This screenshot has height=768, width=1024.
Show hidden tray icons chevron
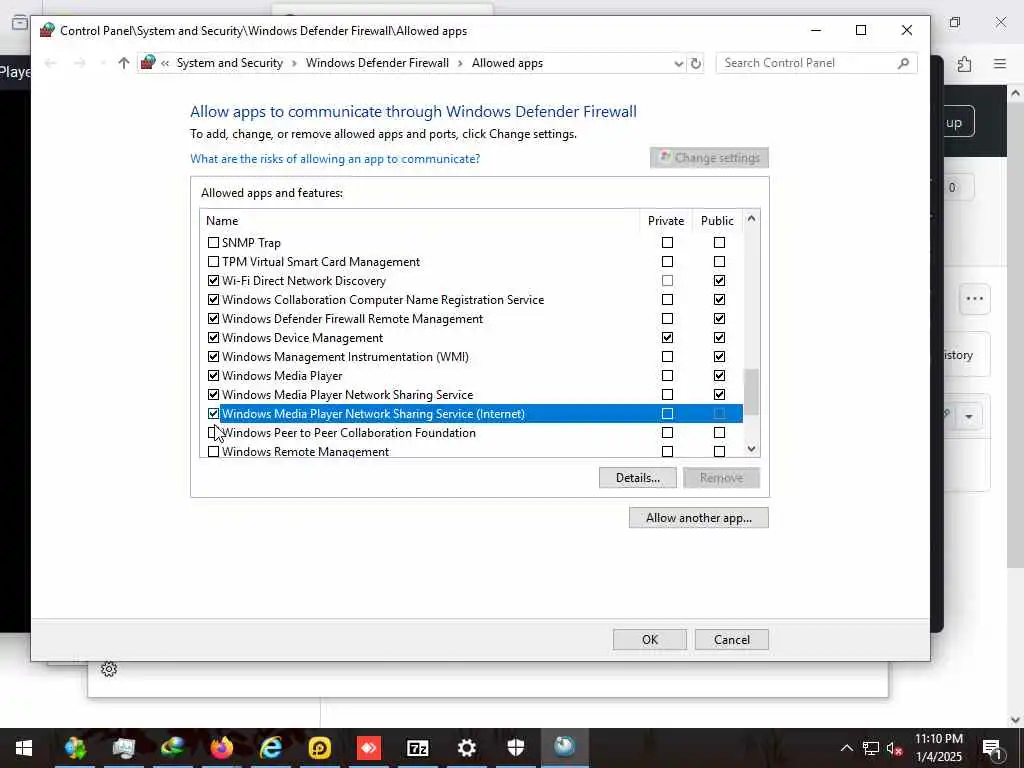tap(846, 748)
